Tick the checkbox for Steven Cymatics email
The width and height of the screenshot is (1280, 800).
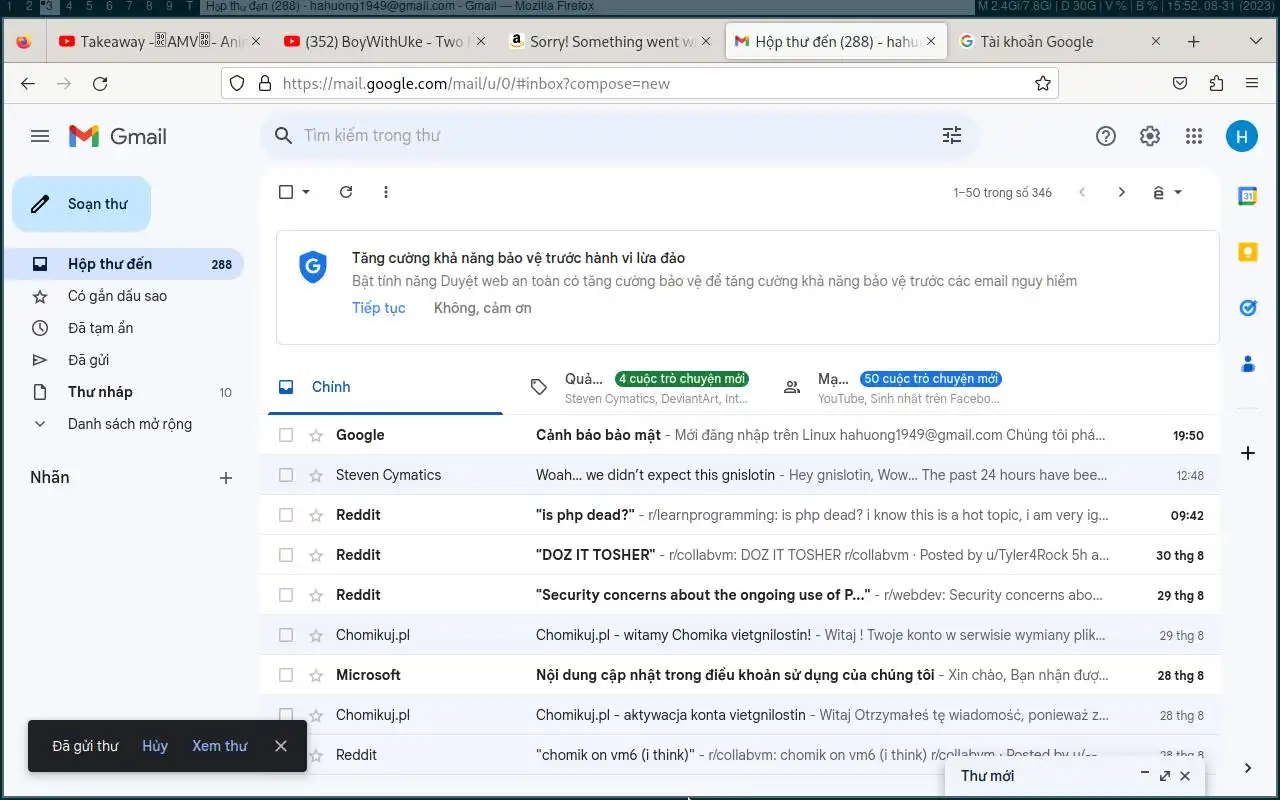tap(286, 475)
